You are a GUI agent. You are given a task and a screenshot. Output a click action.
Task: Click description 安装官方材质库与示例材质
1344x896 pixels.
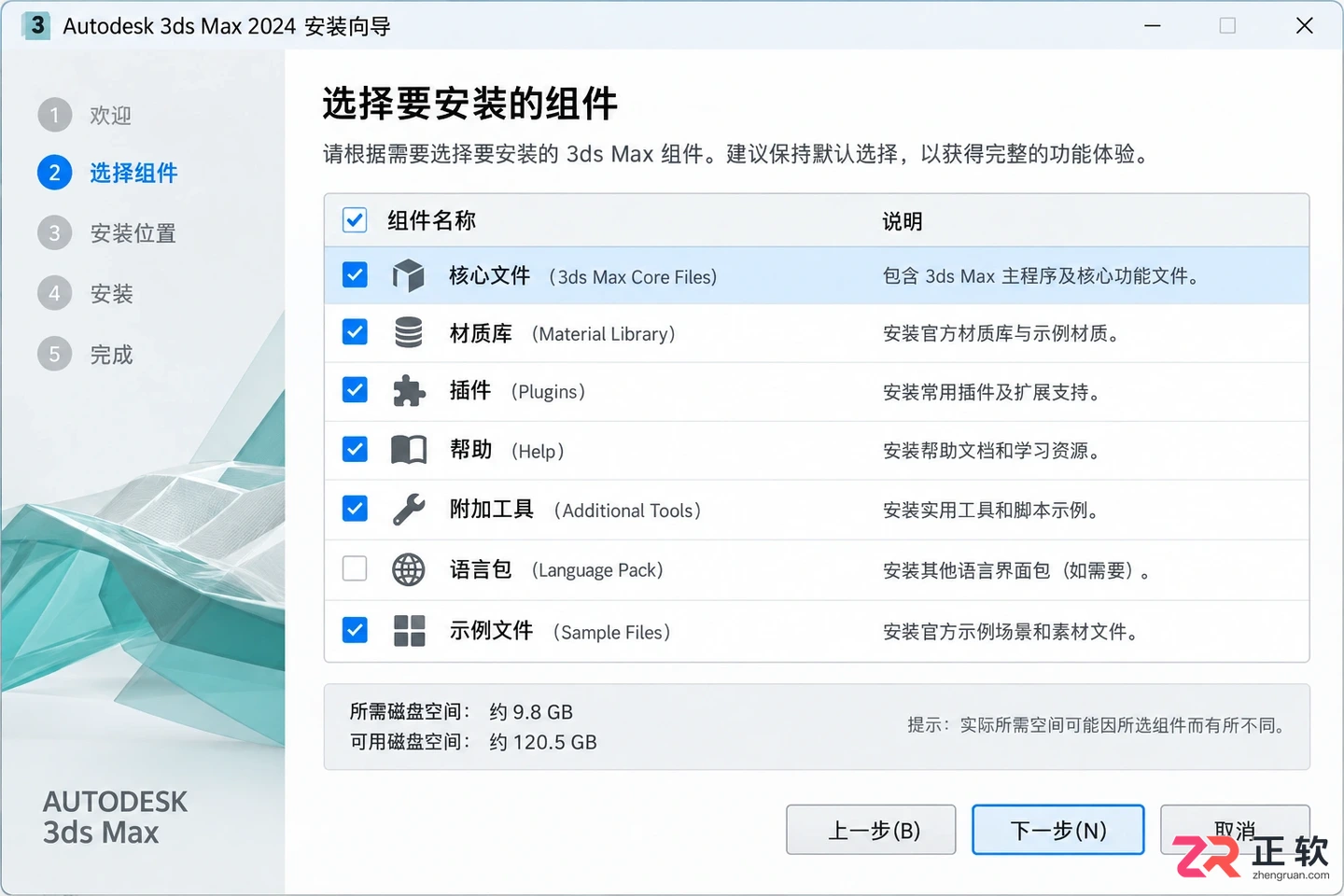tap(1001, 333)
